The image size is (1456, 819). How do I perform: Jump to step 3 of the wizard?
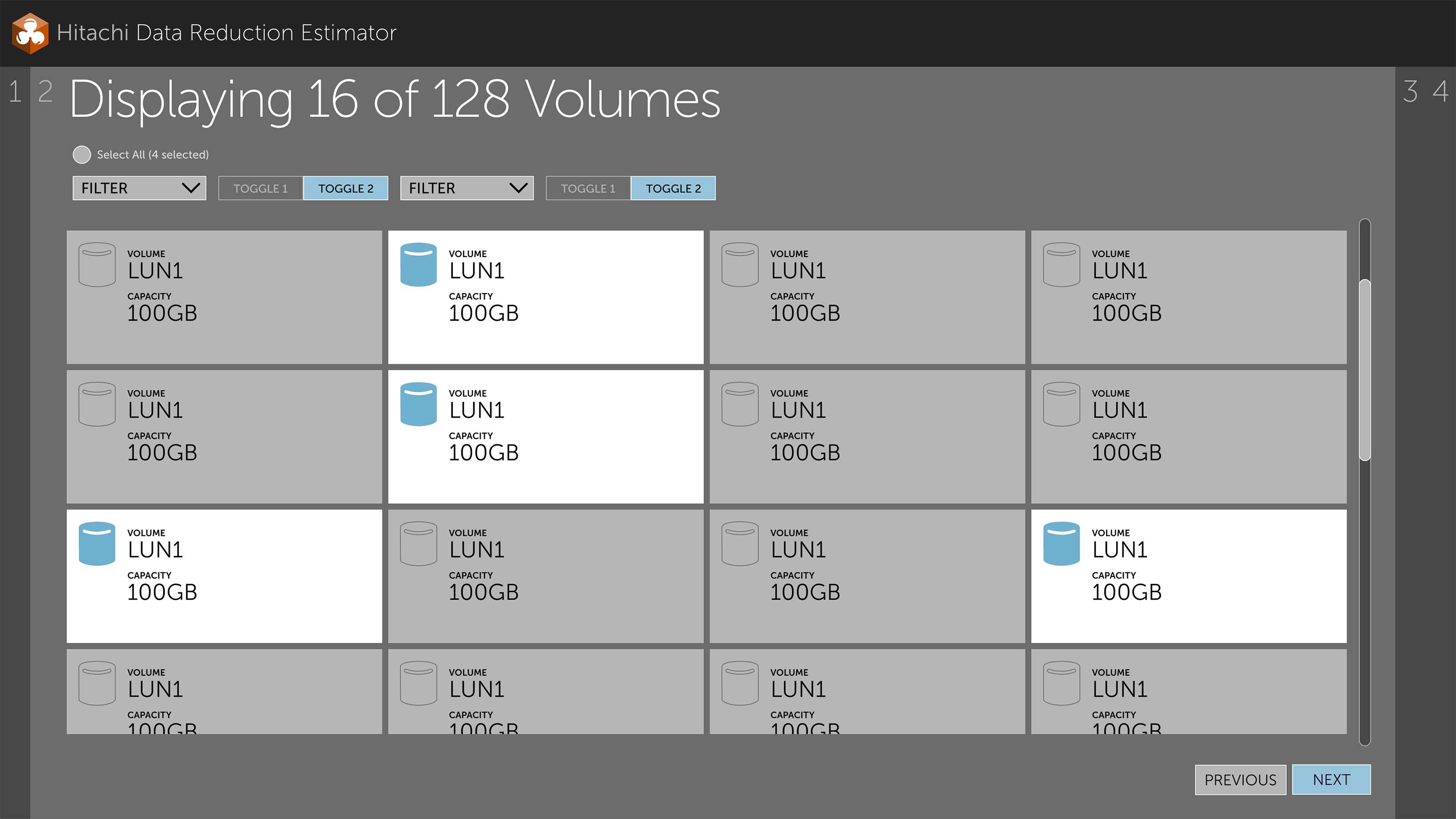tap(1410, 91)
